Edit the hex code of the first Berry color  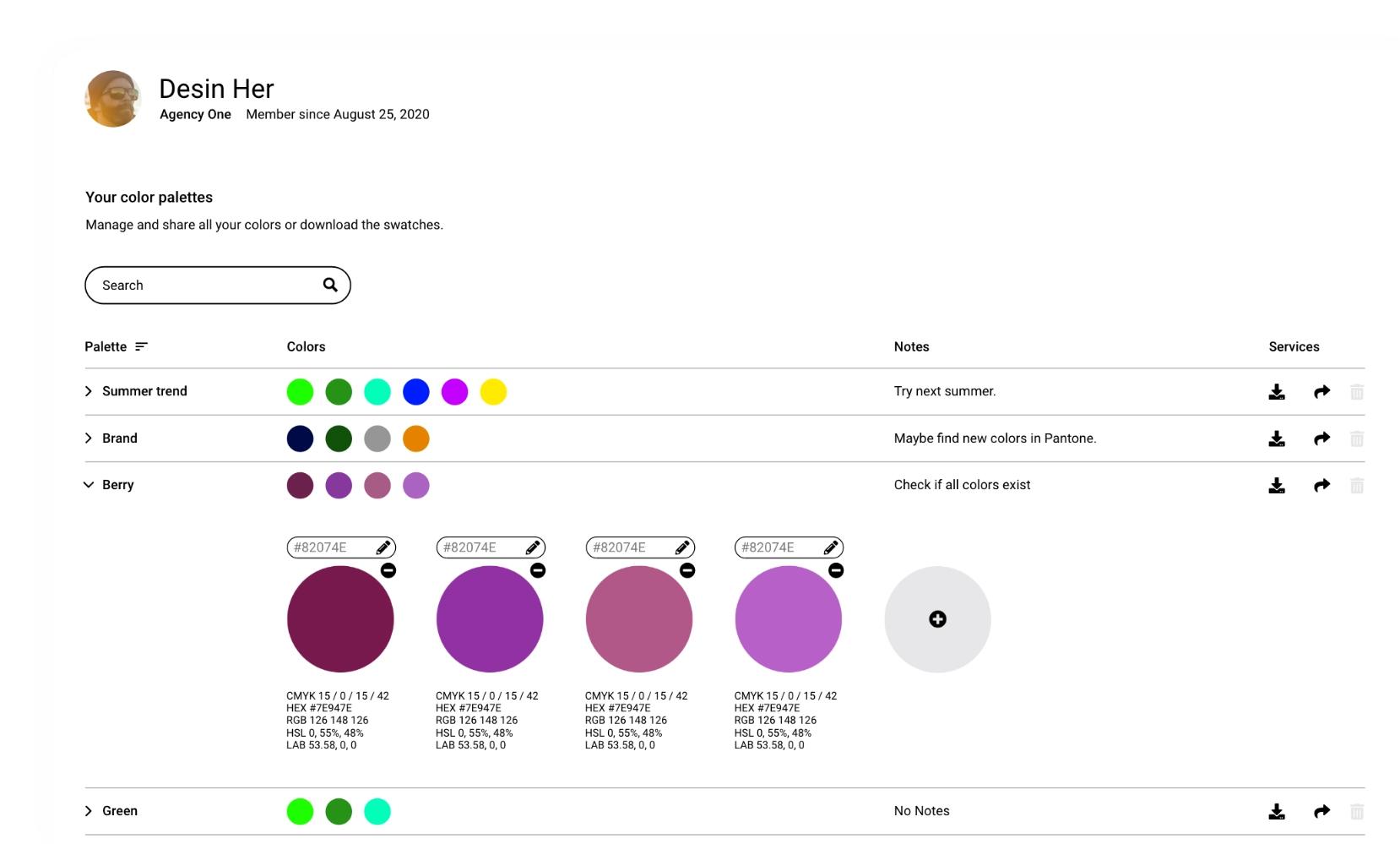(385, 547)
